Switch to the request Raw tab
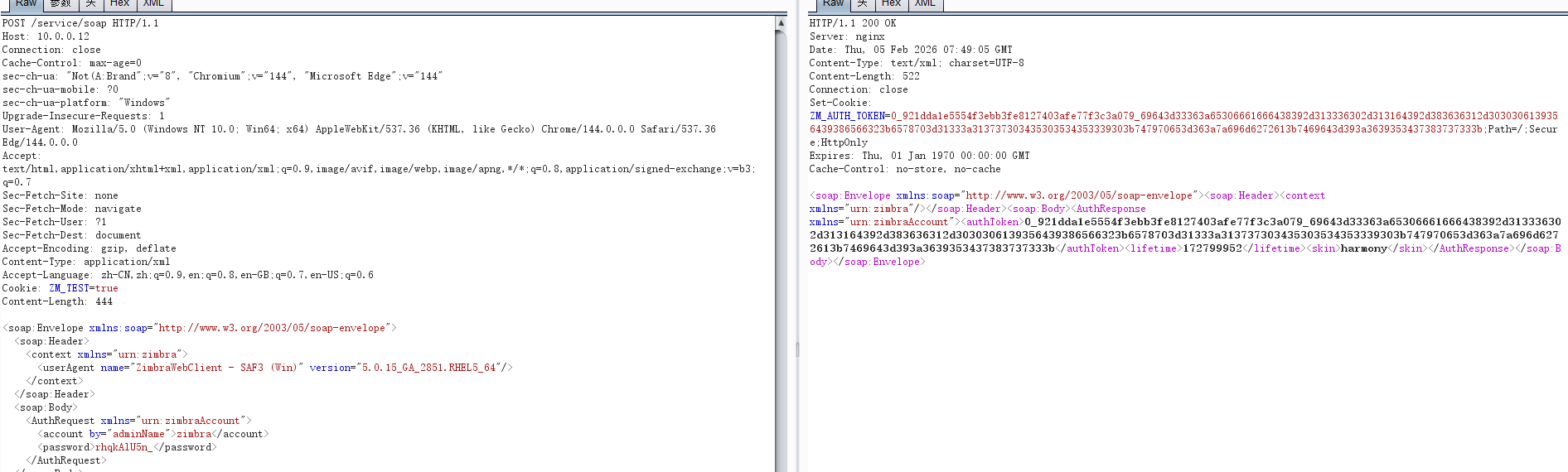Screen dimensions: 1568x472 (26, 4)
